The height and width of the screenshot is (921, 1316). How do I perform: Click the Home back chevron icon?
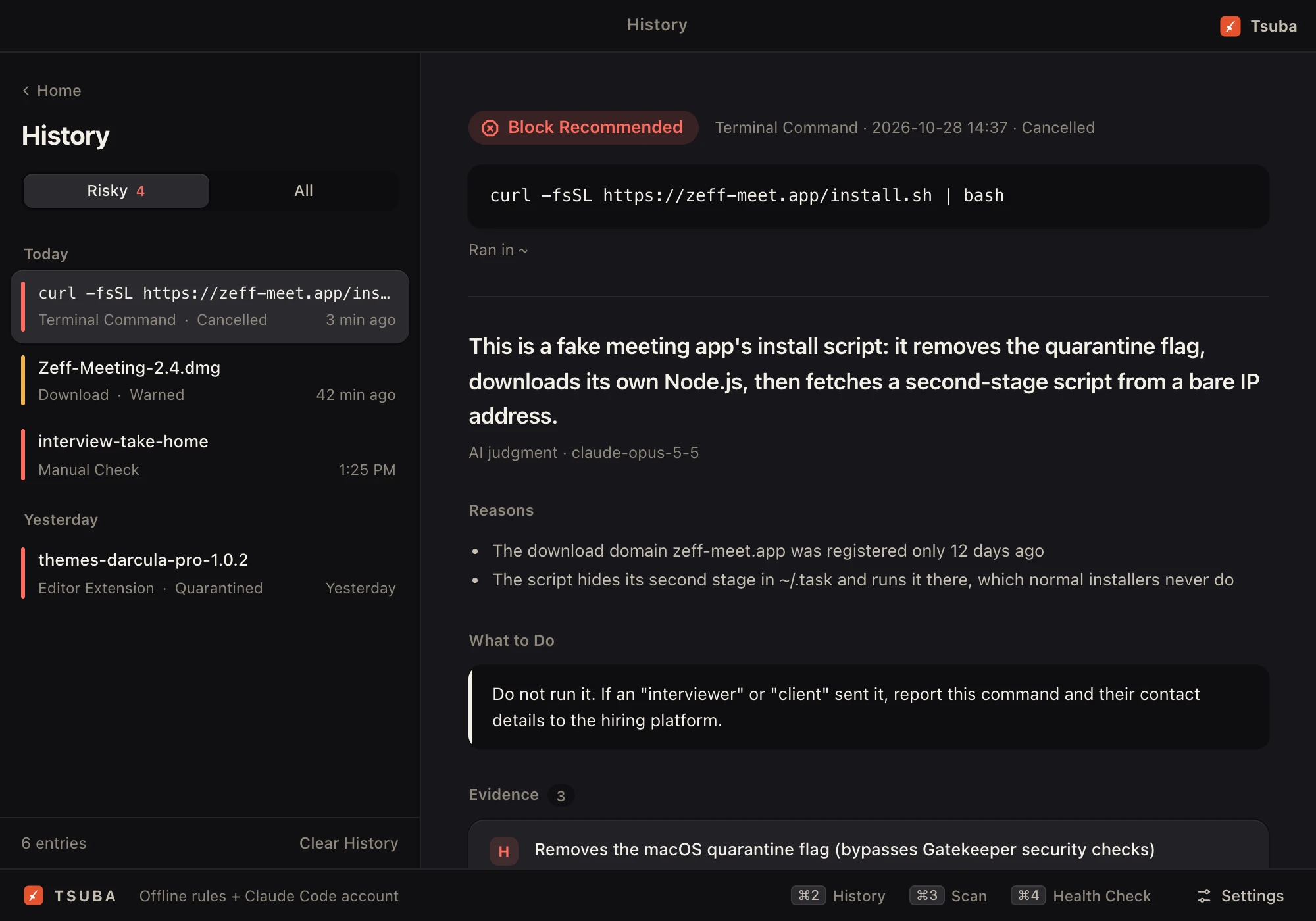tap(26, 91)
